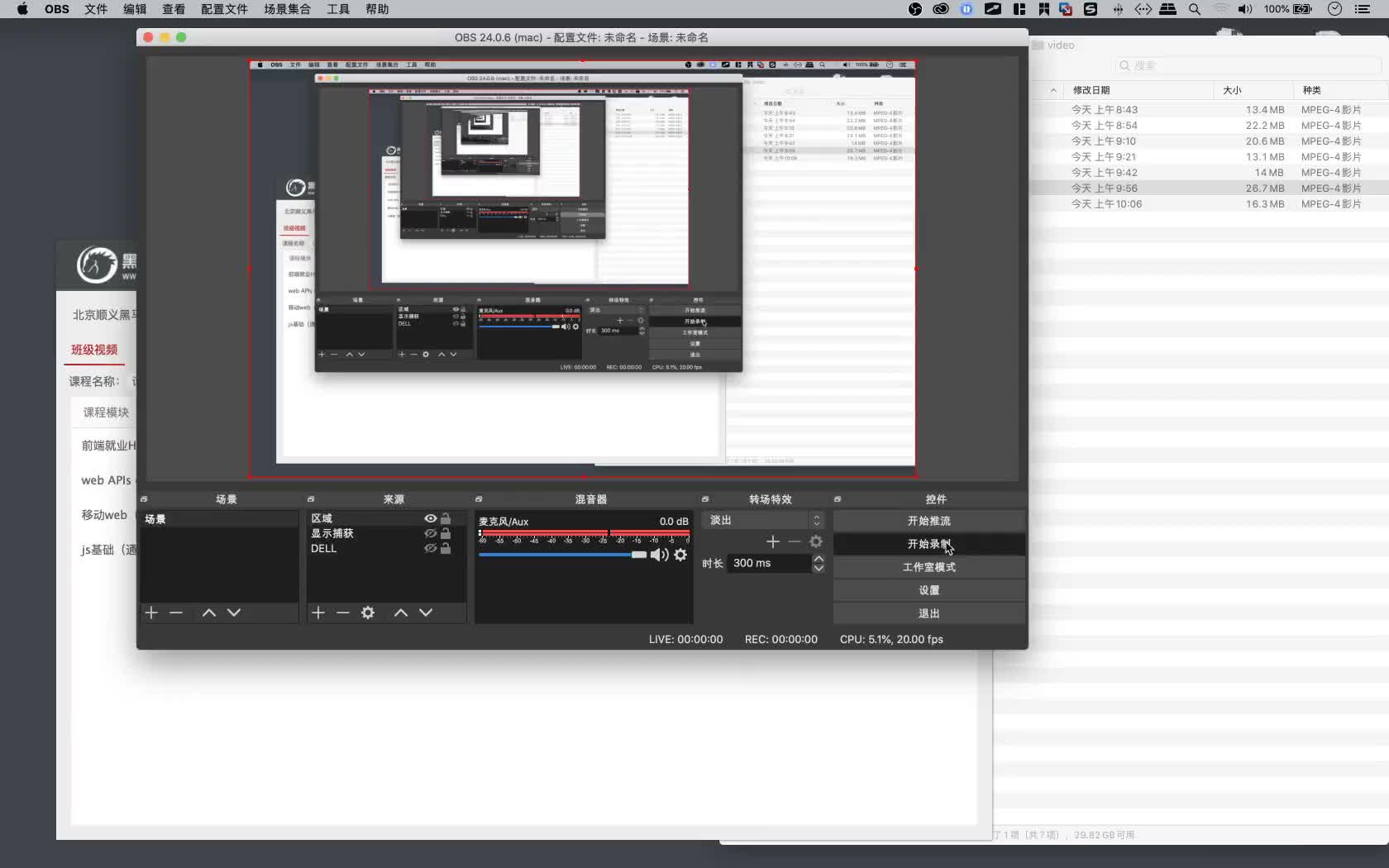
Task: Toggle lock for 显示捕获 source
Action: [x=446, y=533]
